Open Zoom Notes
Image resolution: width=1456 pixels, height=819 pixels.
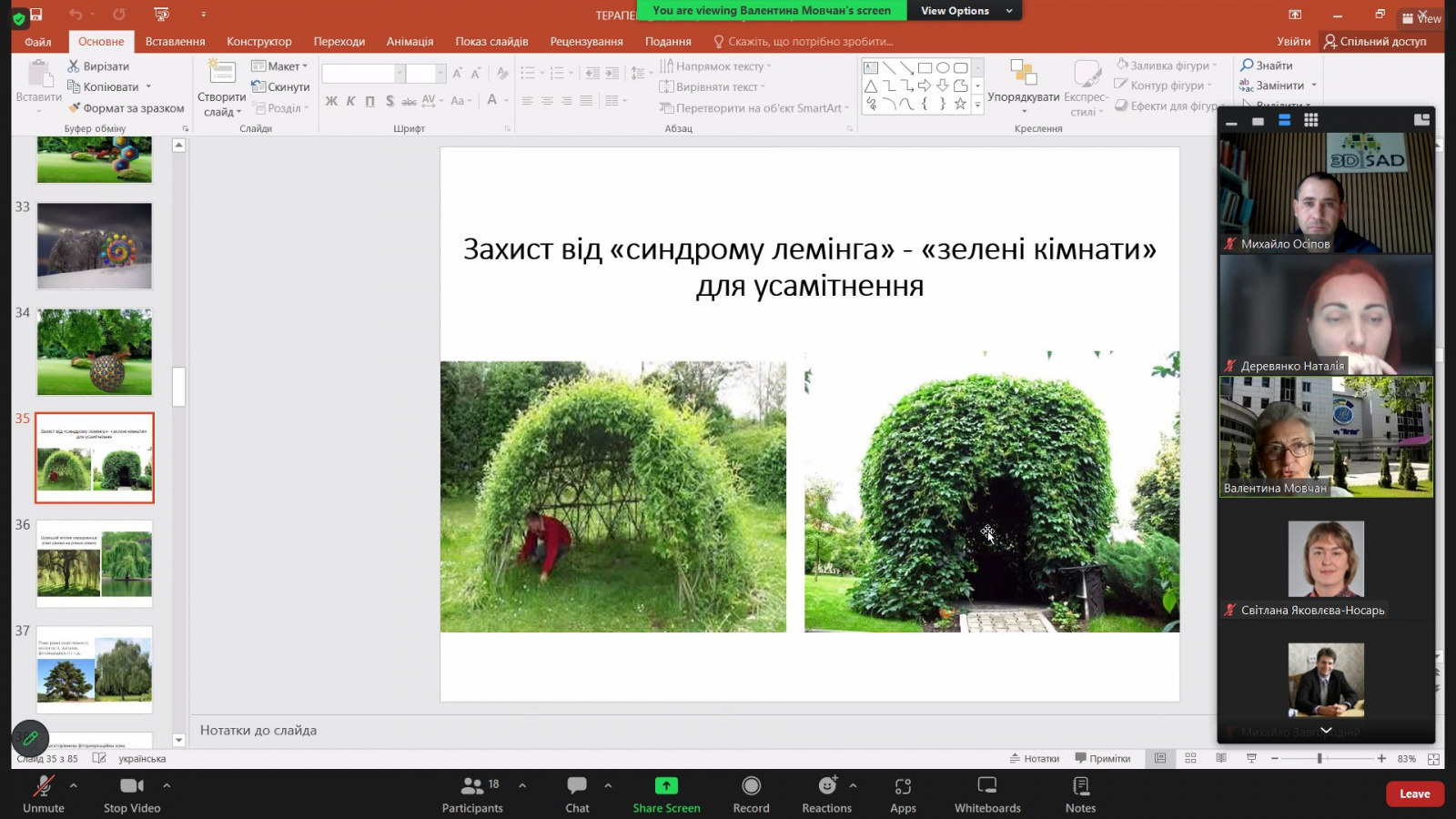pyautogui.click(x=1080, y=794)
